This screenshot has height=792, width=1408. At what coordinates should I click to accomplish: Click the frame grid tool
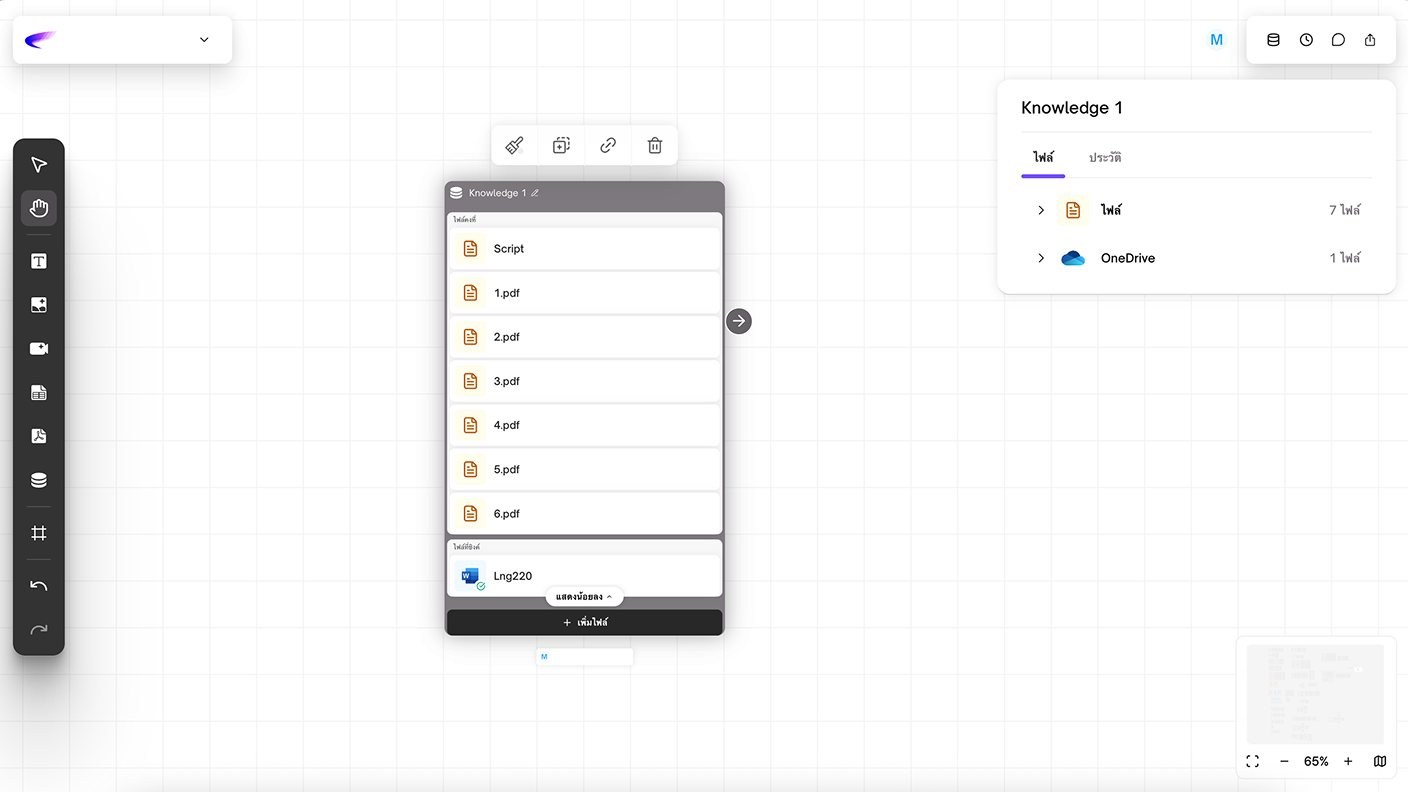(39, 533)
